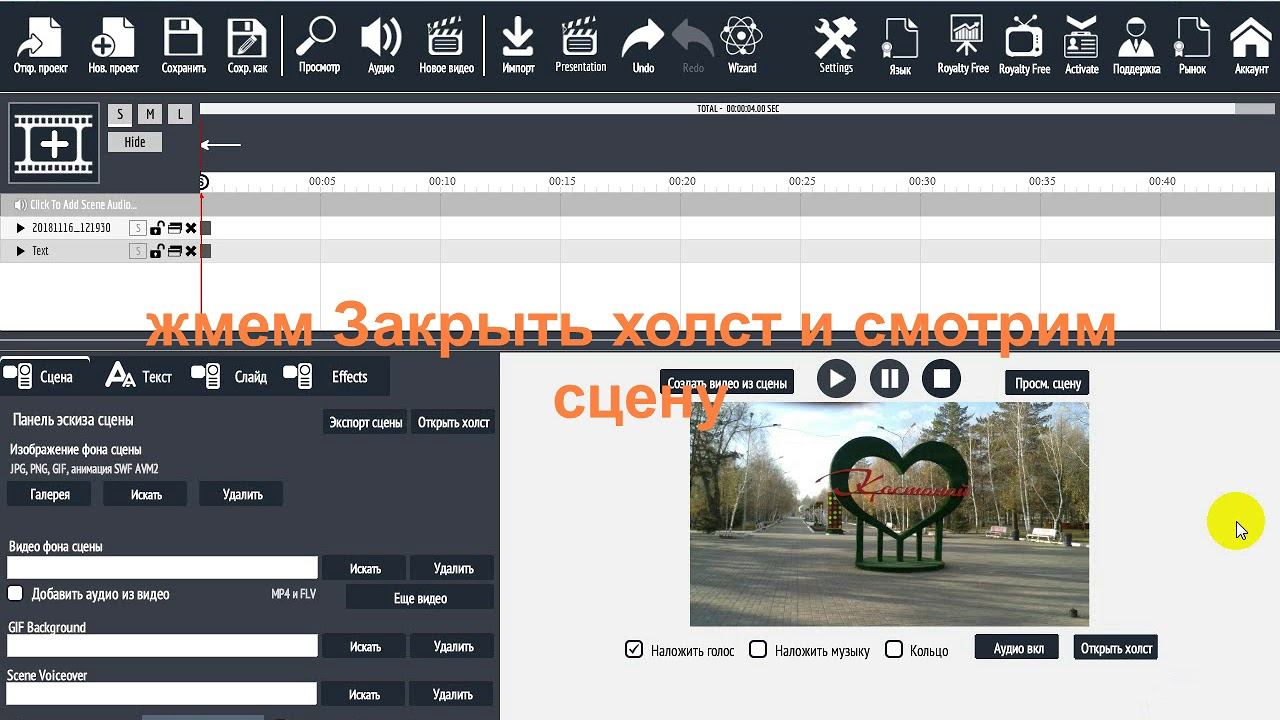Click the Undo arrow
This screenshot has height=720, width=1280.
pos(643,46)
